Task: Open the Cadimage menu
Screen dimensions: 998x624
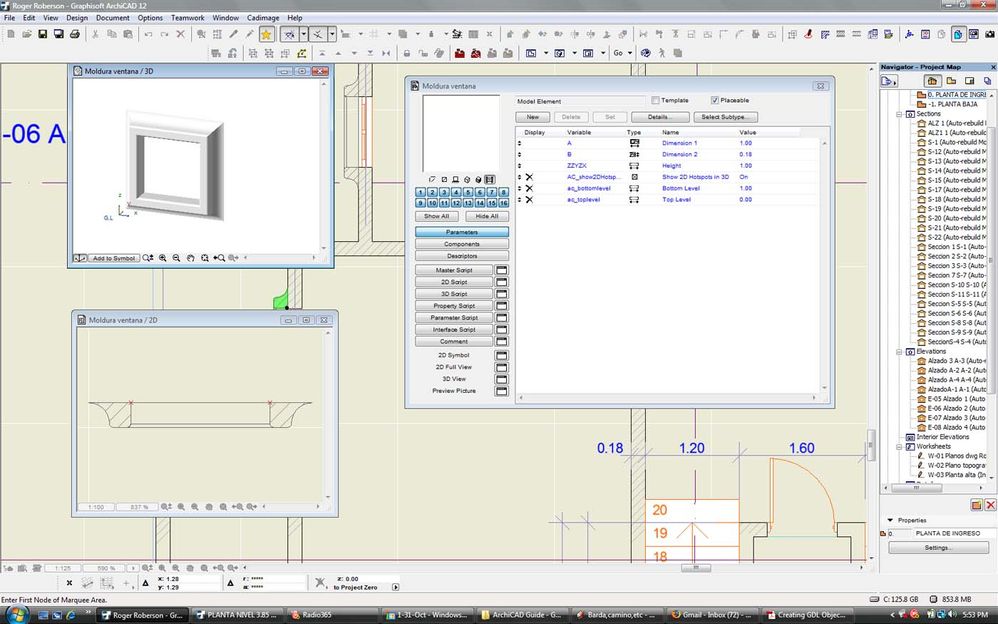Action: click(x=264, y=18)
